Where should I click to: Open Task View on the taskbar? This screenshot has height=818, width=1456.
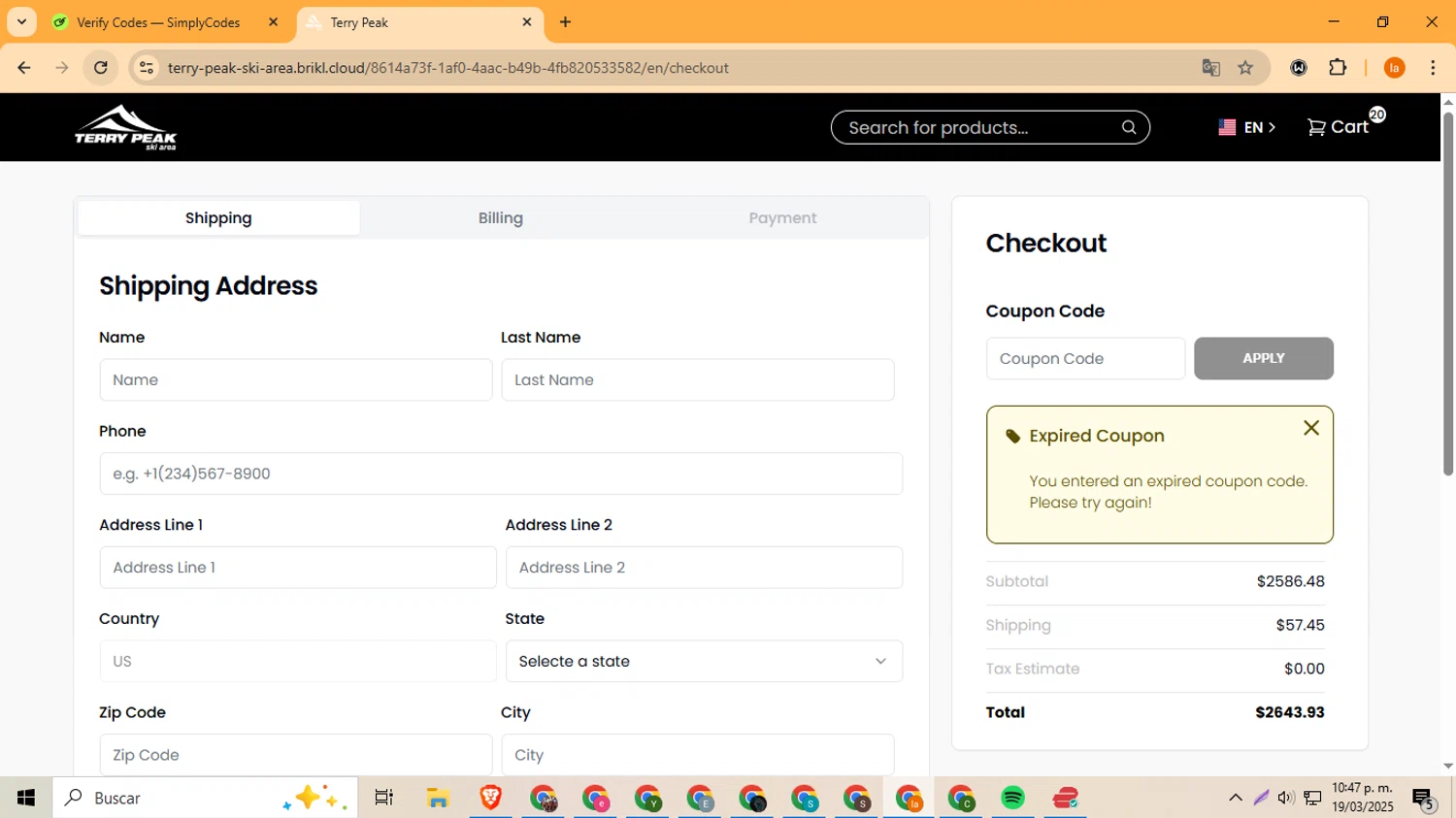383,798
